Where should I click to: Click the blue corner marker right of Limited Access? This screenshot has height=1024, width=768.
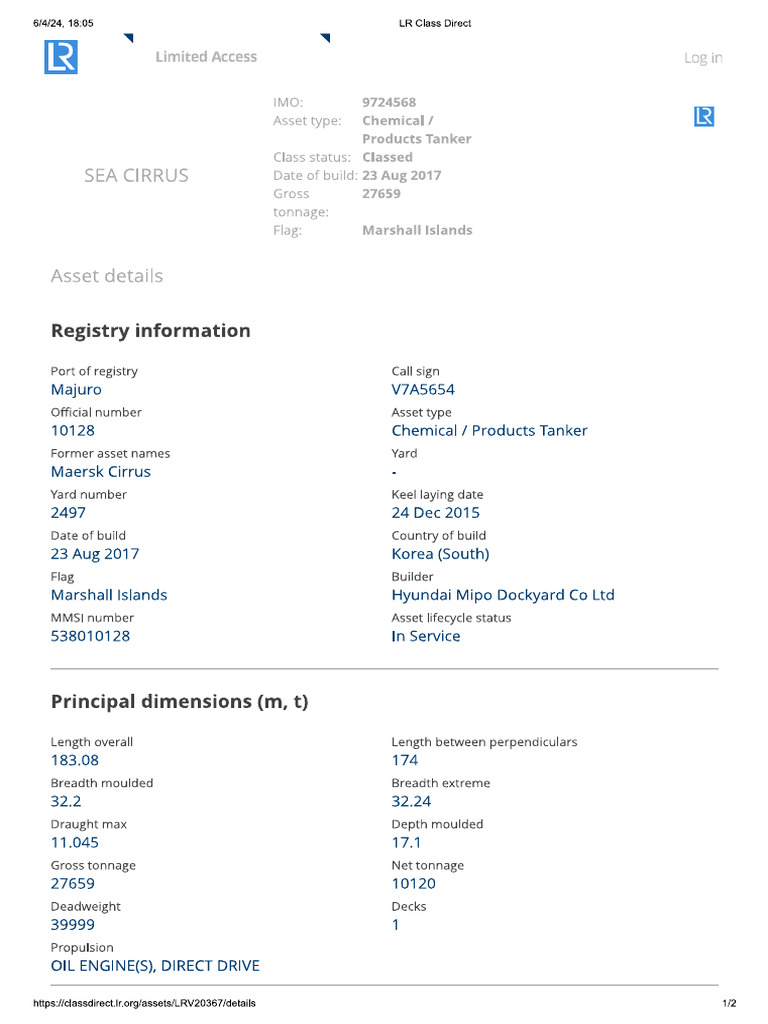coord(325,39)
